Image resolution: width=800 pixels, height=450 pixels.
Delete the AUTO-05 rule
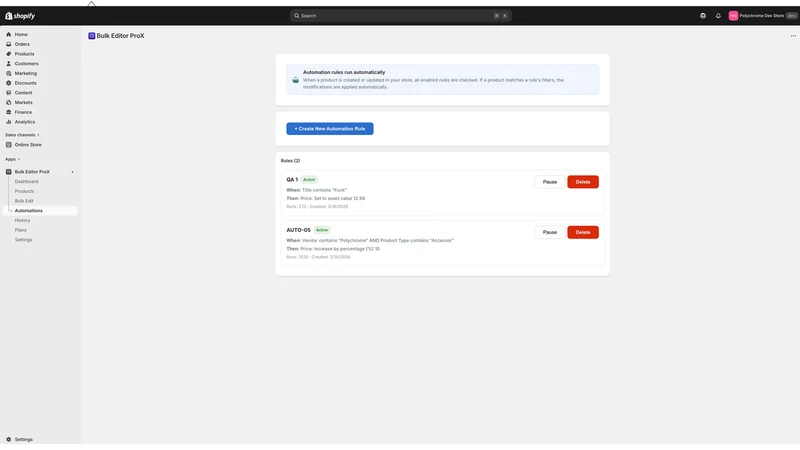click(583, 232)
